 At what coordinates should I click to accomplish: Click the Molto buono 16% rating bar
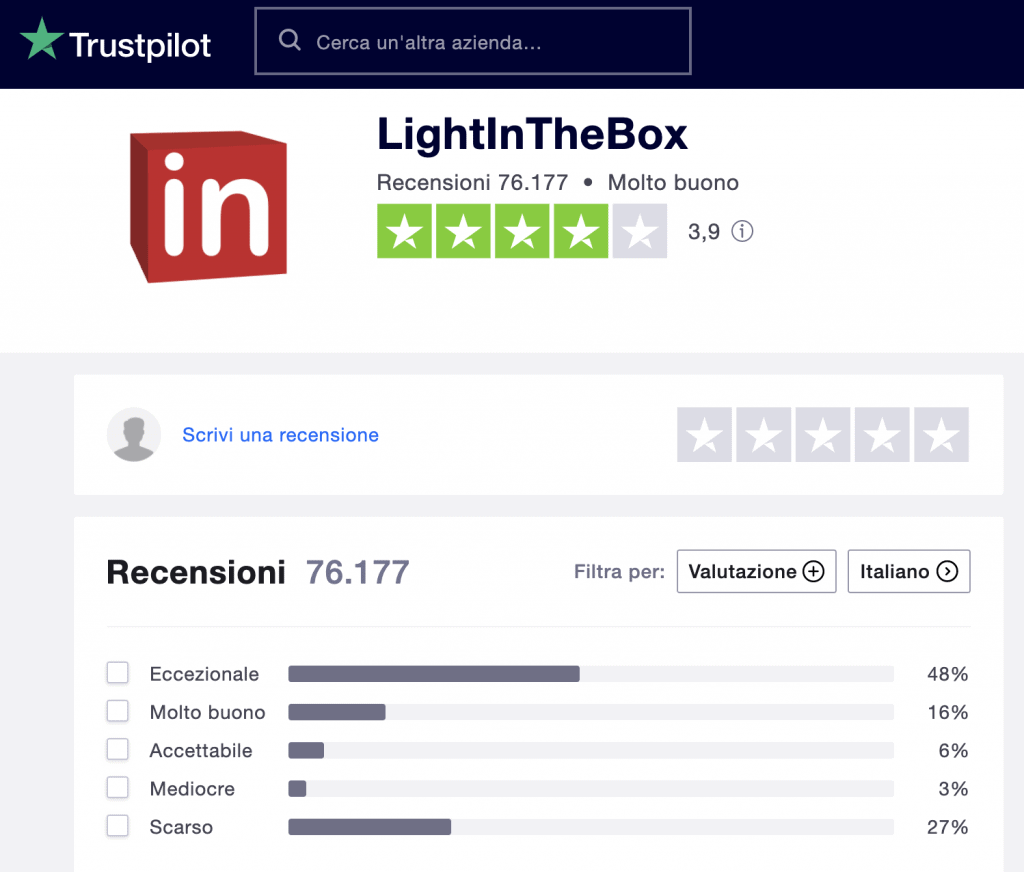(591, 712)
